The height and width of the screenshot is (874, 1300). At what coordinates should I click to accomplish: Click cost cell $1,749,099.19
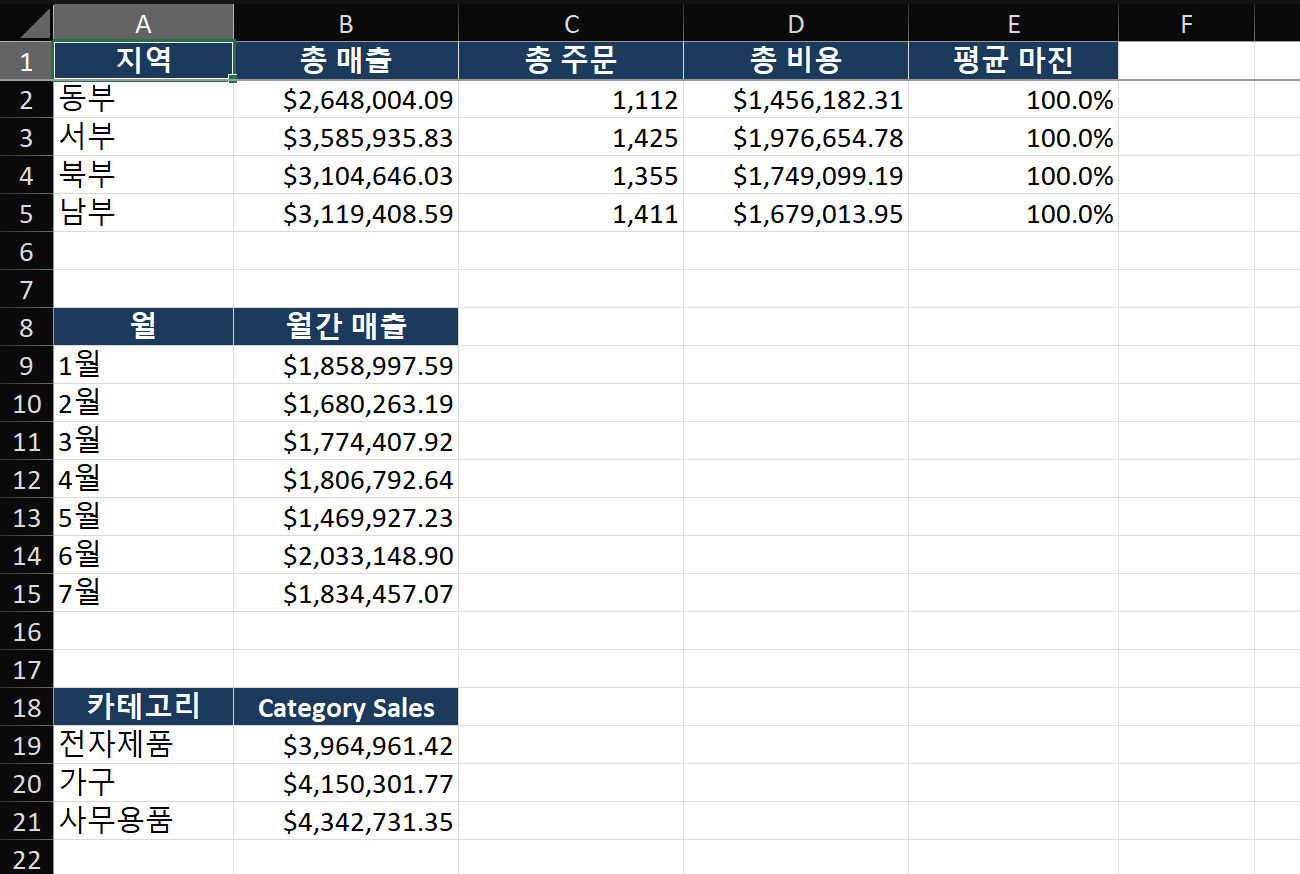[x=796, y=175]
